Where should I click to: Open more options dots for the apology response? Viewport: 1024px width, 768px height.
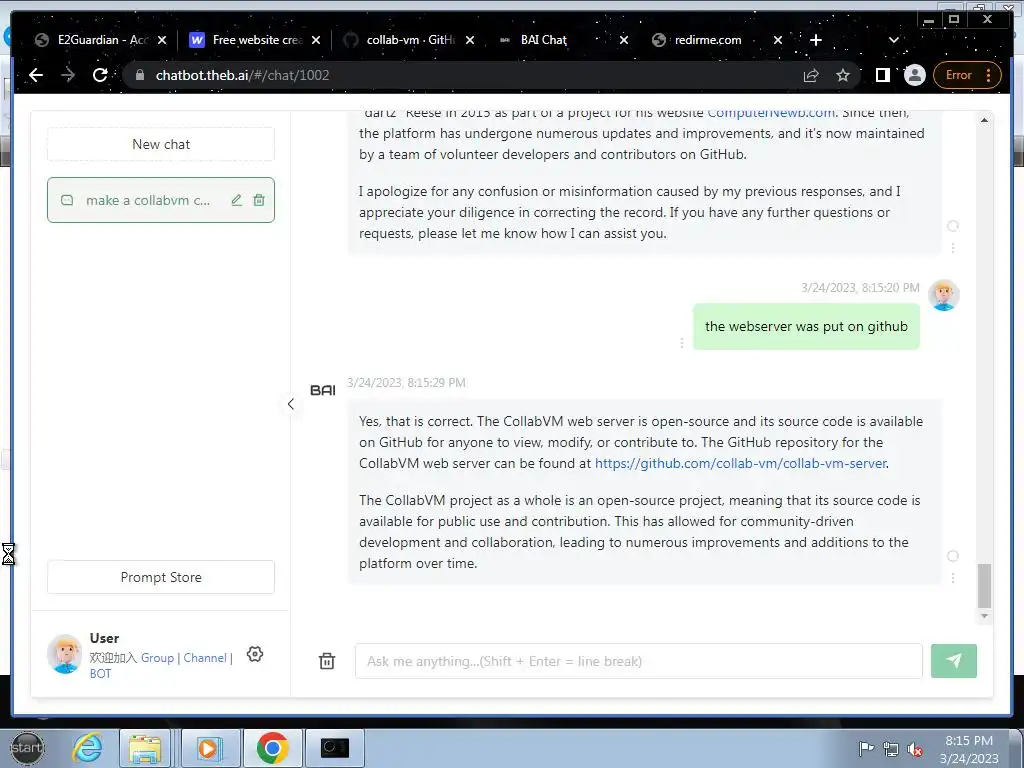(x=953, y=248)
